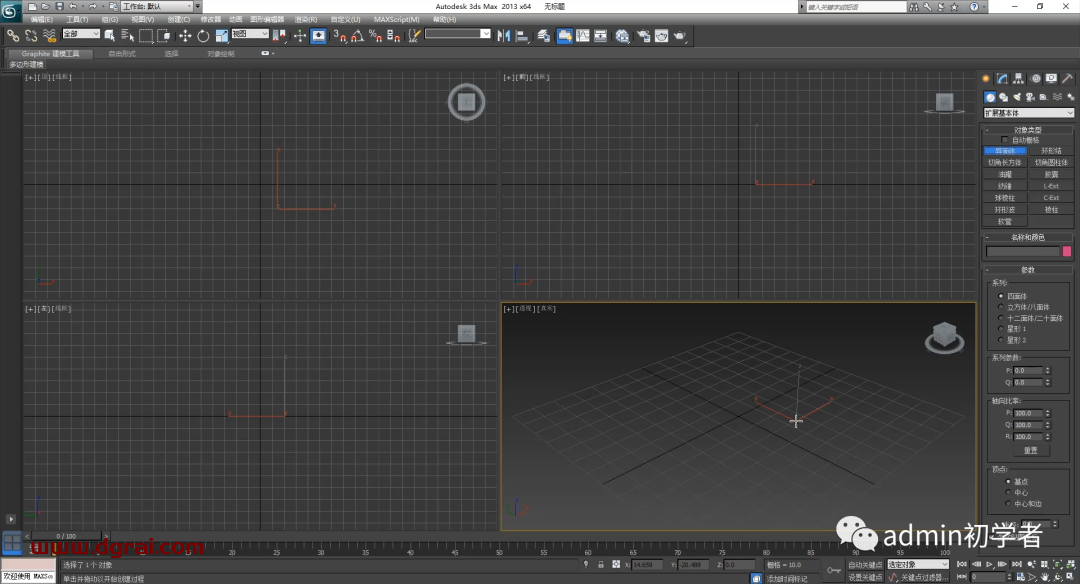Click the 重置 button
This screenshot has width=1080, height=584.
click(x=1030, y=450)
